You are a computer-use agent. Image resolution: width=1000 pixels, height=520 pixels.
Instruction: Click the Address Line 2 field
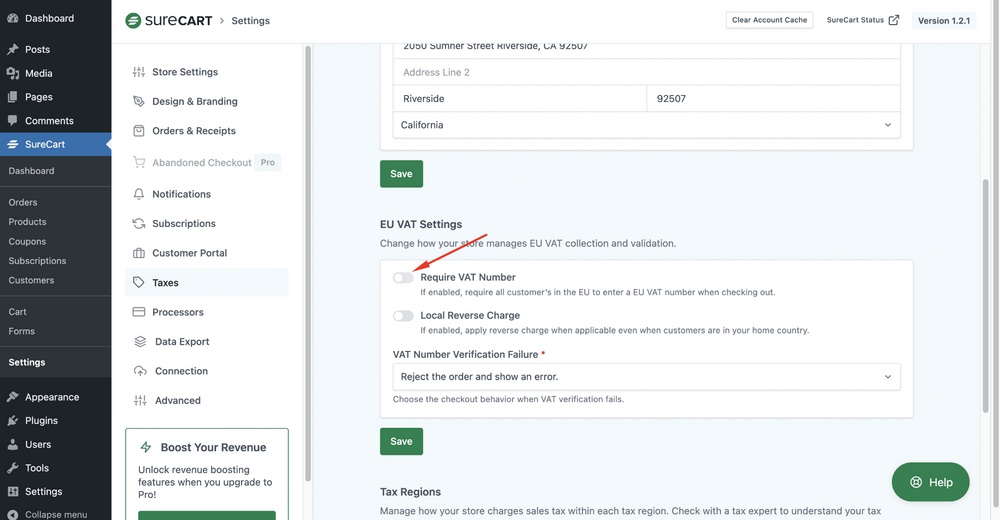(x=647, y=72)
